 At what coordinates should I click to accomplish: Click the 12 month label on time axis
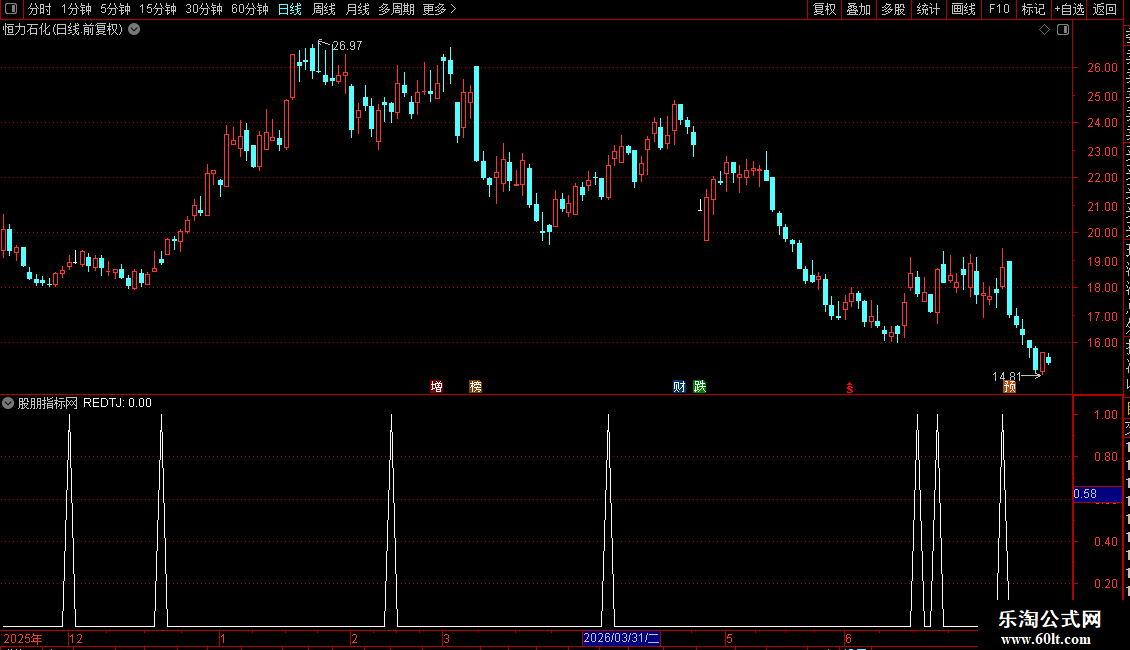(76, 638)
